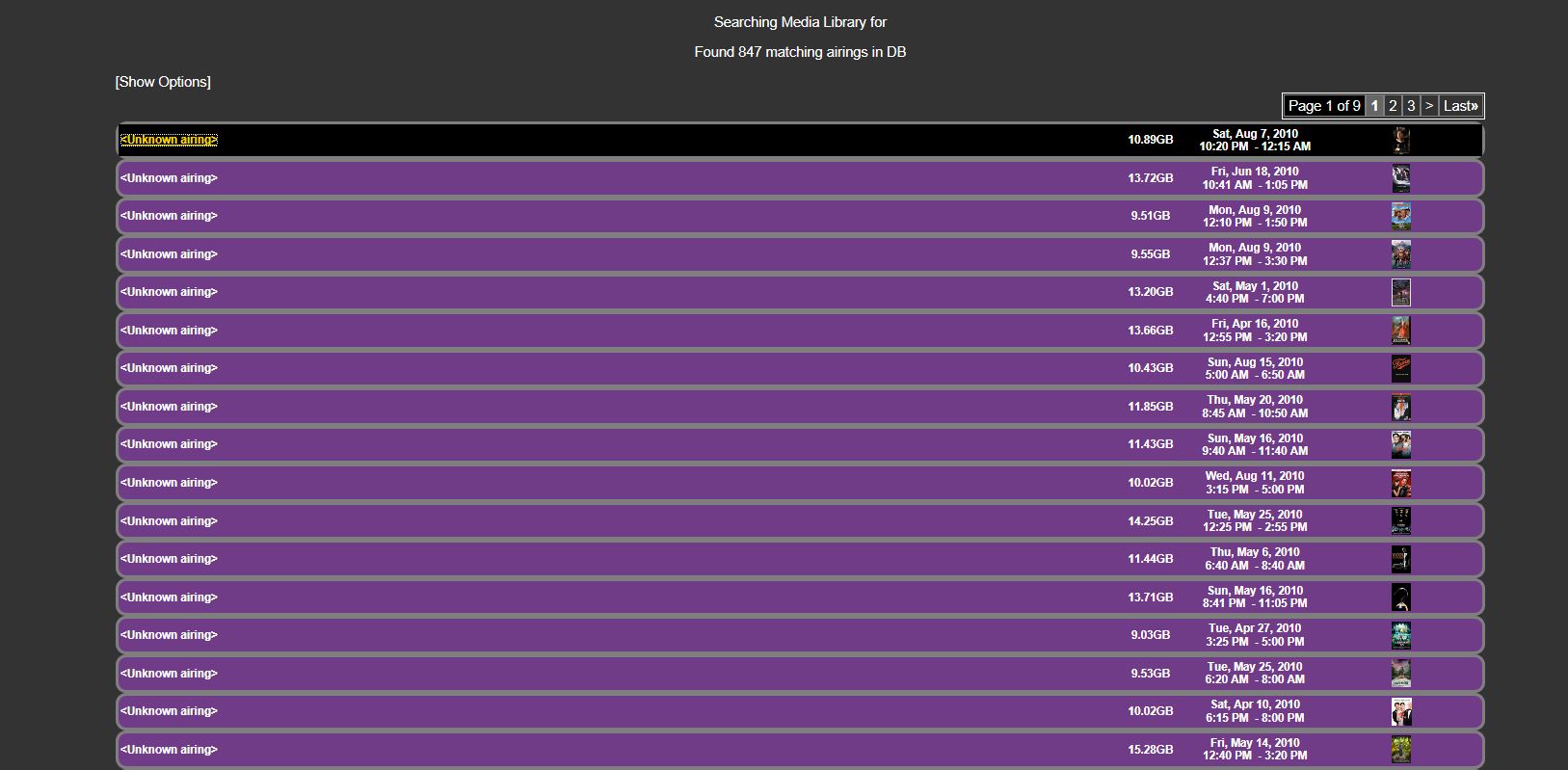Open the Unknown airing link sized 9.55GB
The width and height of the screenshot is (1568, 770).
[169, 254]
